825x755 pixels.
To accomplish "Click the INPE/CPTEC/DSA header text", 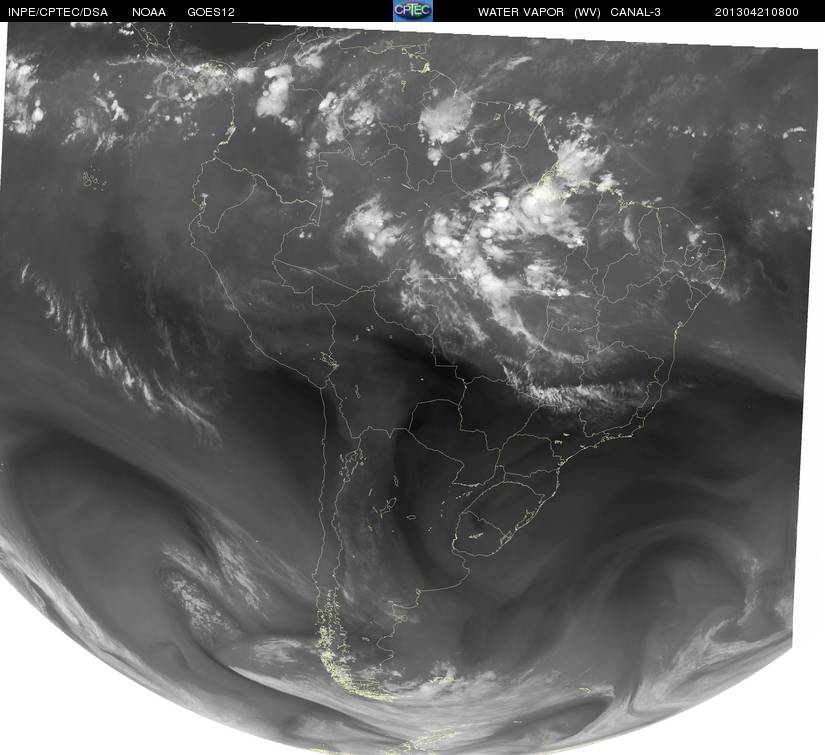I will [57, 12].
